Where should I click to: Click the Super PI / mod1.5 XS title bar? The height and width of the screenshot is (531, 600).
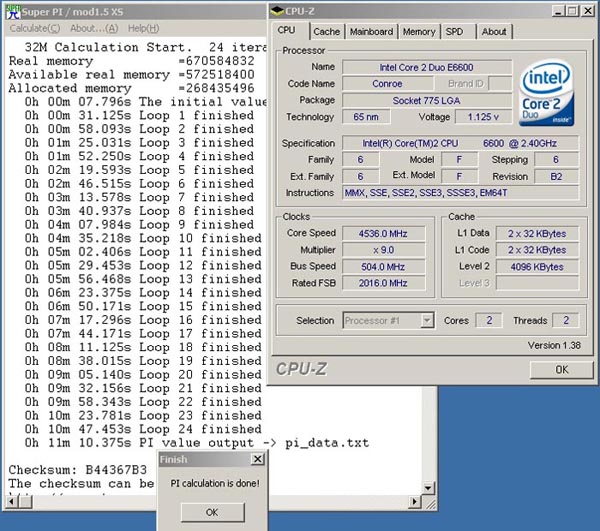point(135,12)
